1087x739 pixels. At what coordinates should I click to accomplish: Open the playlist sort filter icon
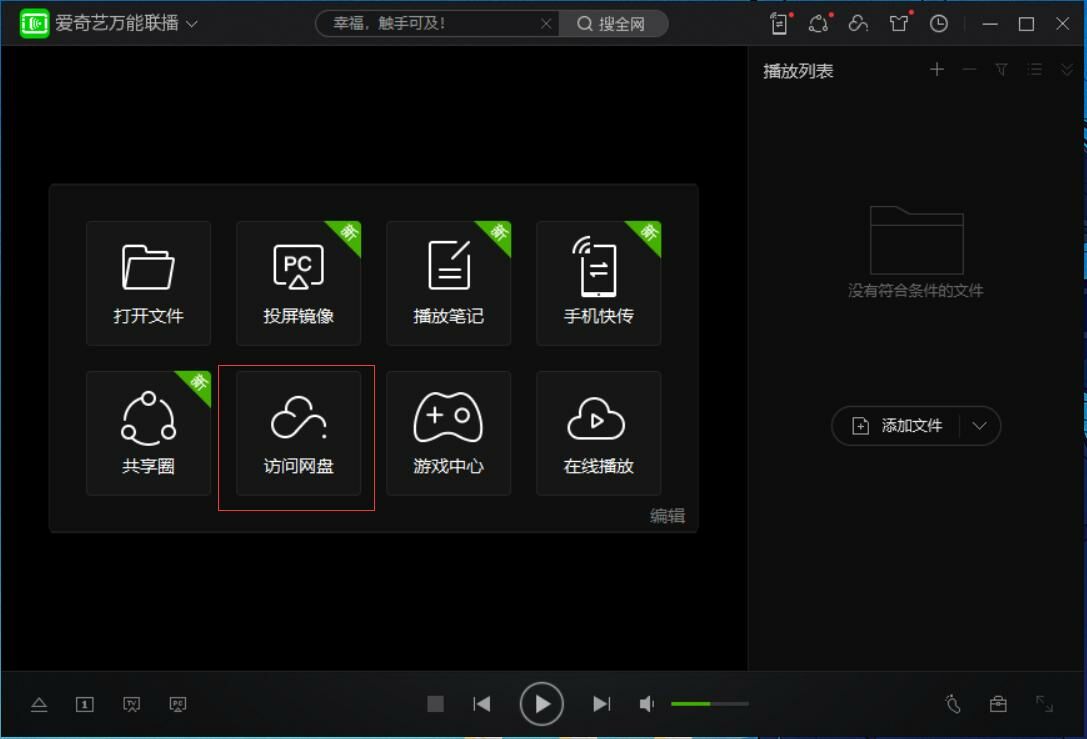(x=1001, y=70)
